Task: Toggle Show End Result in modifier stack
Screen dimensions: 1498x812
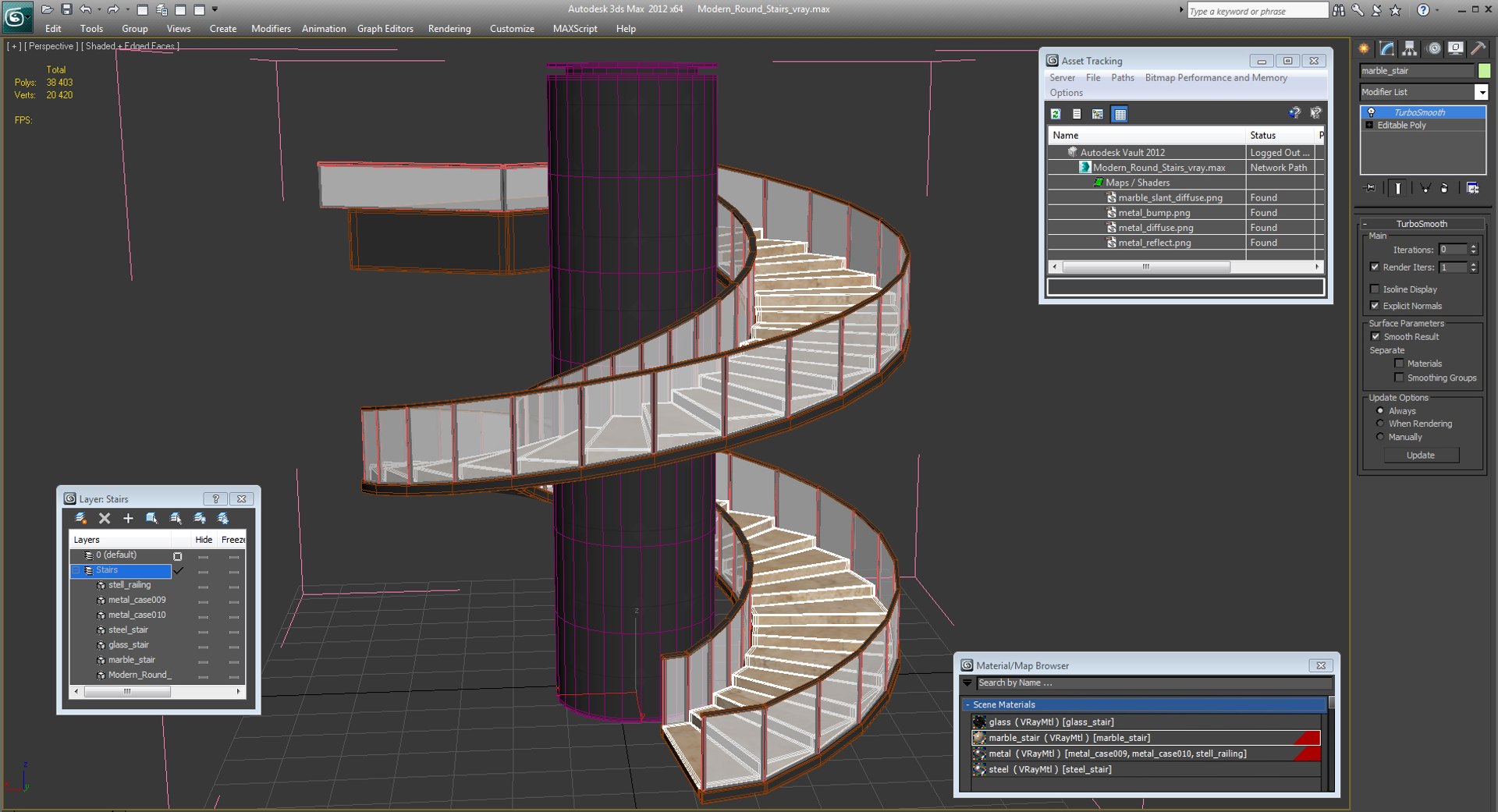Action: [x=1397, y=188]
